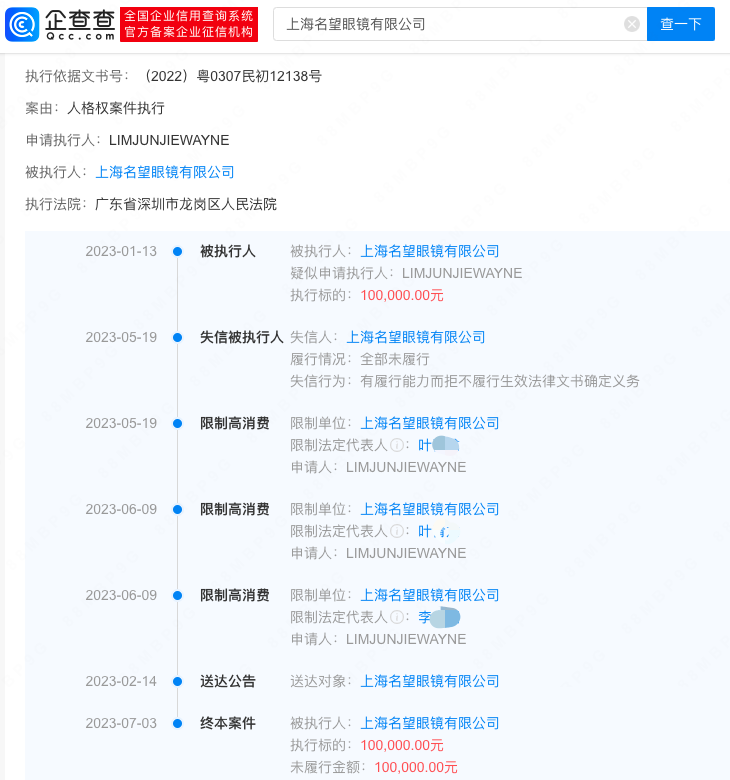Image resolution: width=730 pixels, height=780 pixels.
Task: Open legal representative 叶 link dated 2023-05-19
Action: 438,445
